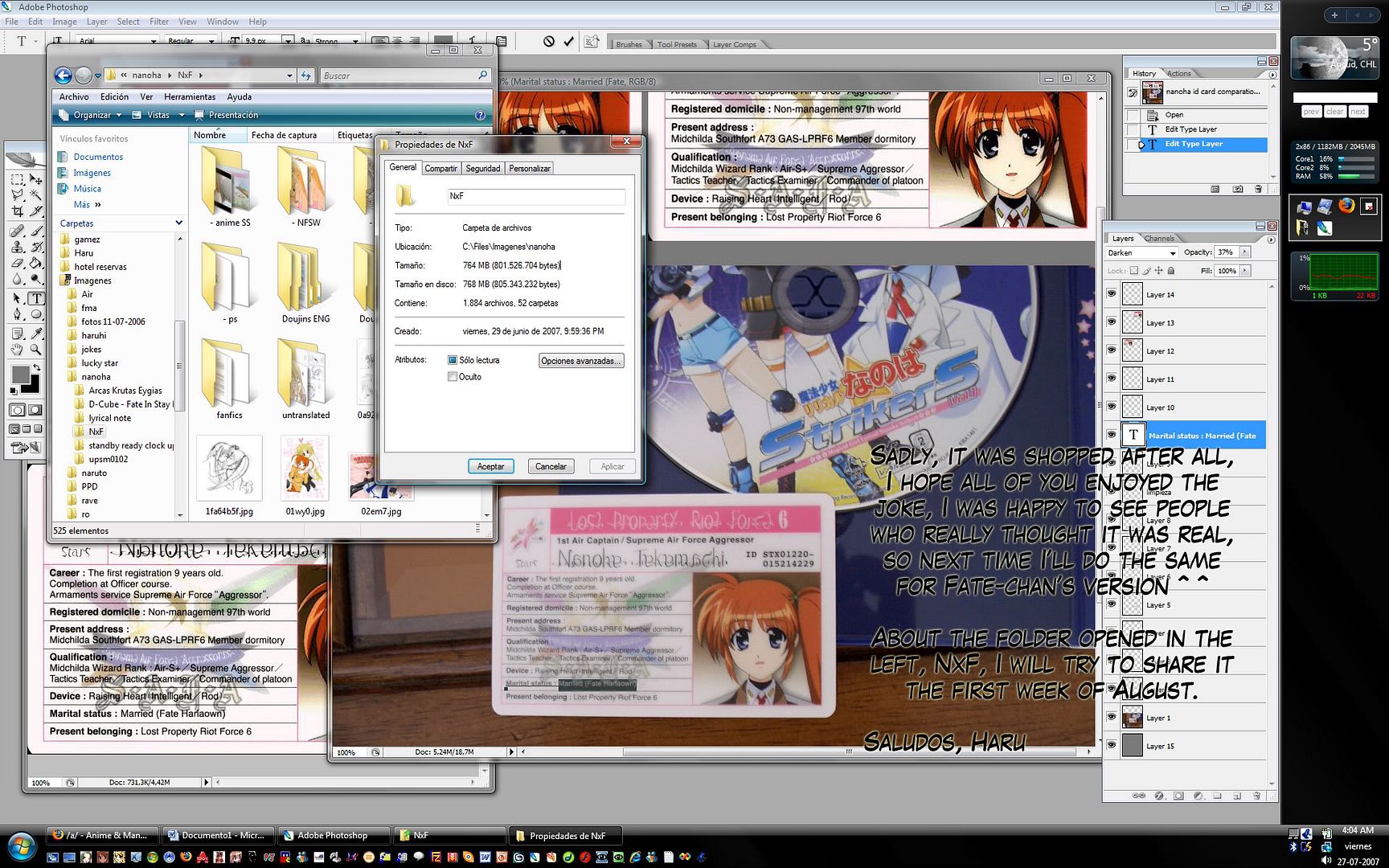Open the Herramientas menu in Explorer
Viewport: 1389px width, 868px height.
pos(190,96)
